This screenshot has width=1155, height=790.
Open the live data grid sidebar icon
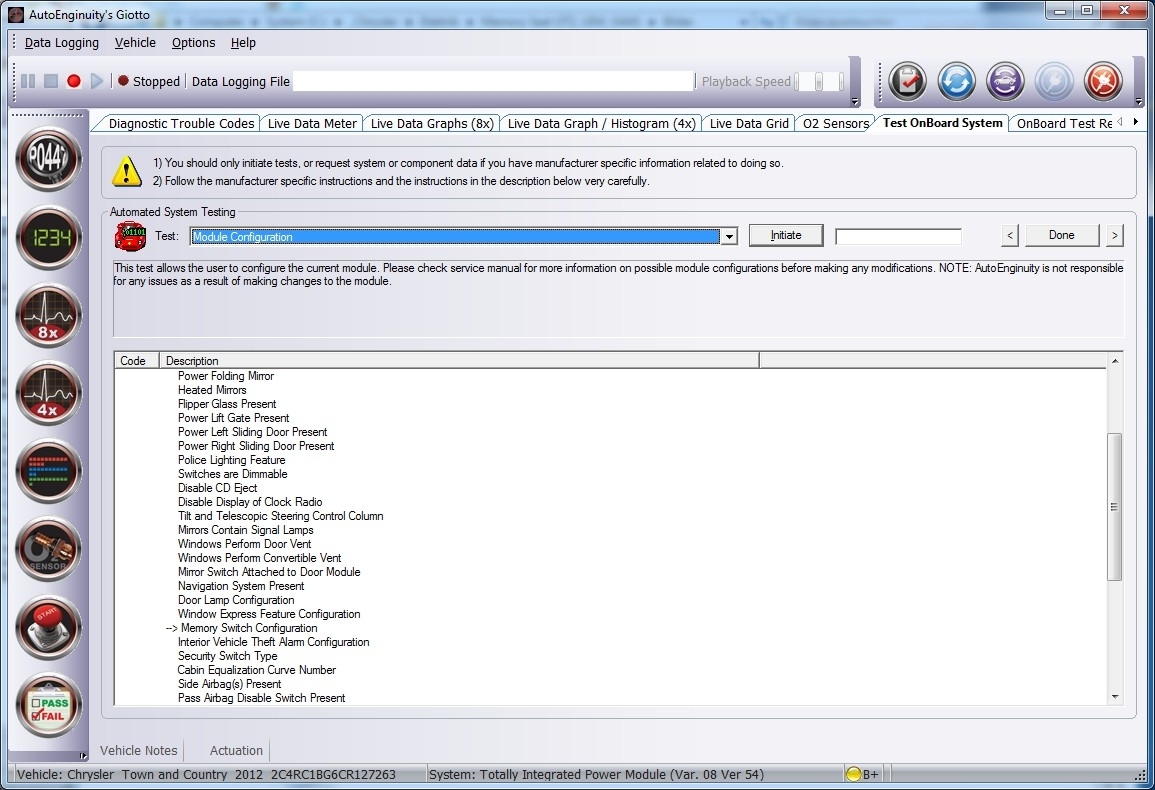[x=49, y=472]
